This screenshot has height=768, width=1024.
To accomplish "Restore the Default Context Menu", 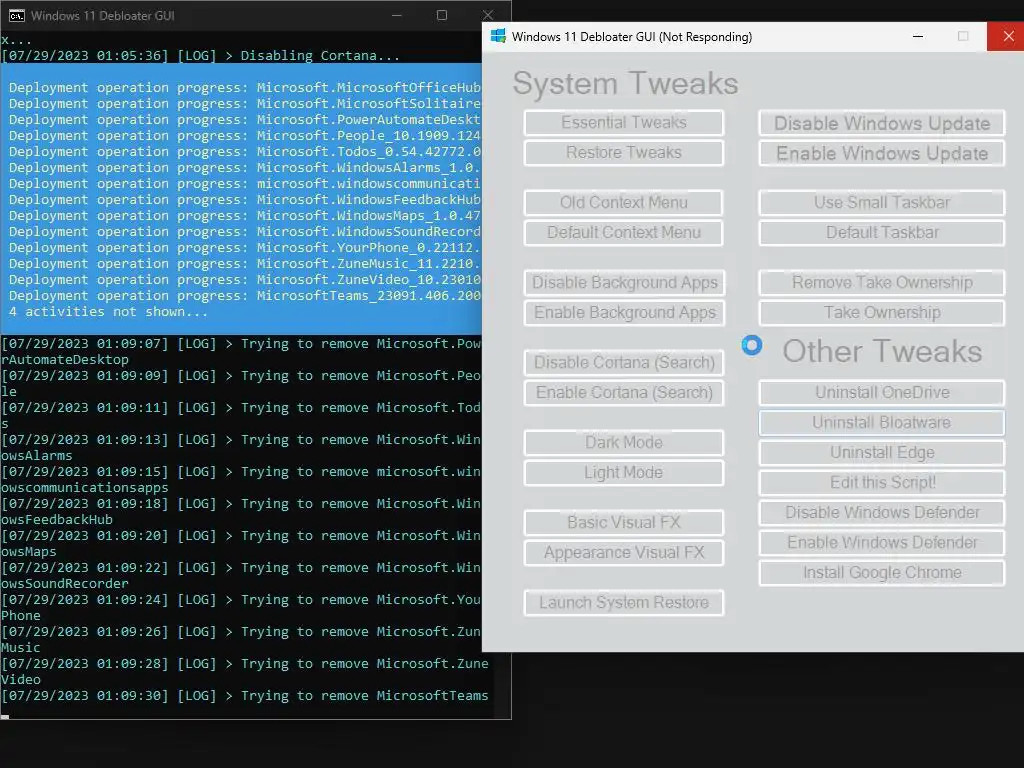I will 624,232.
